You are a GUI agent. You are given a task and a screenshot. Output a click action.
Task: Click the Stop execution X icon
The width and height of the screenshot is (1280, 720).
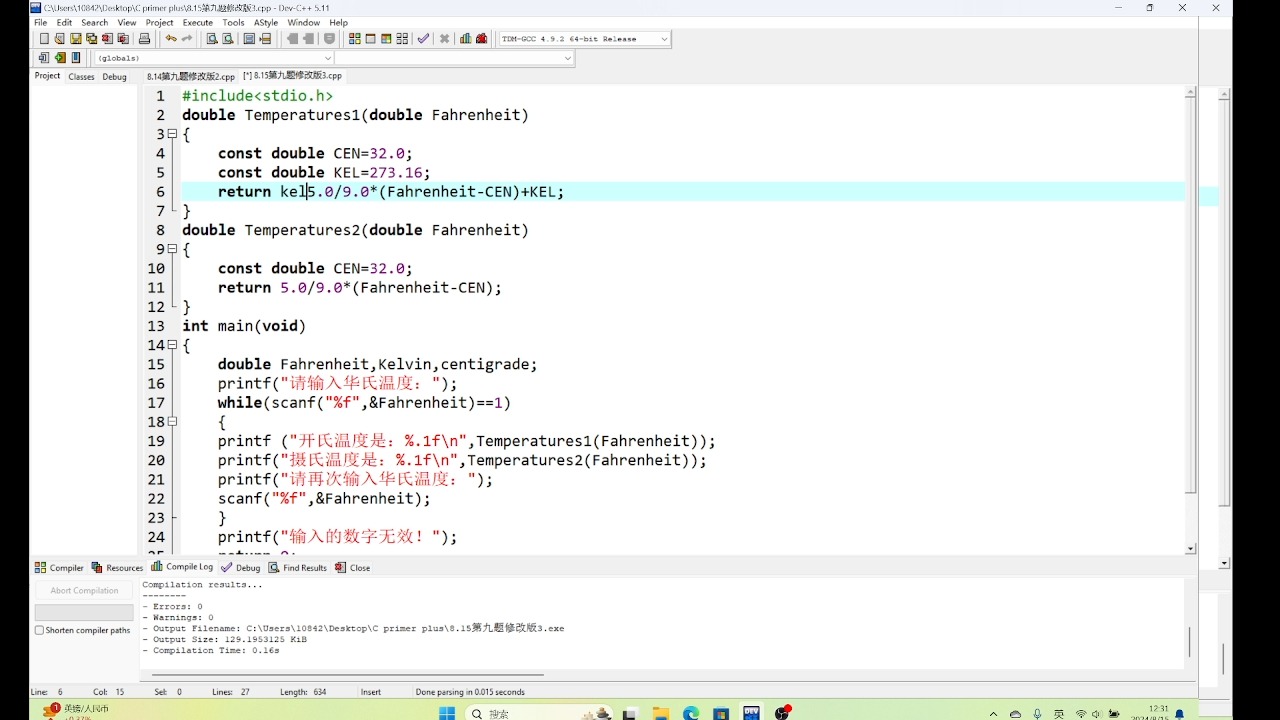tap(445, 39)
